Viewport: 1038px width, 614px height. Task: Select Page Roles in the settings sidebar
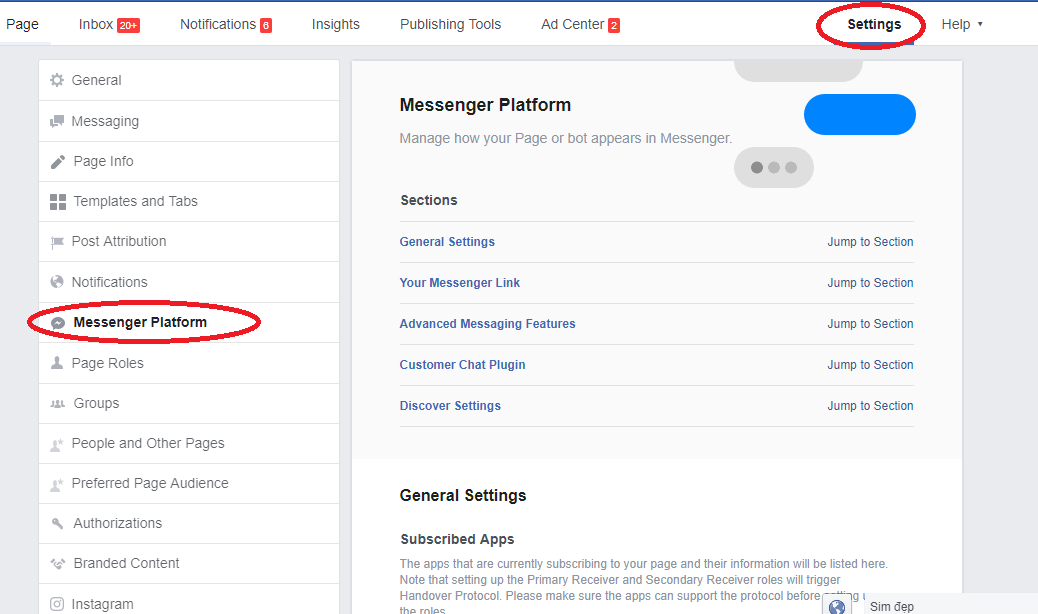(x=107, y=363)
